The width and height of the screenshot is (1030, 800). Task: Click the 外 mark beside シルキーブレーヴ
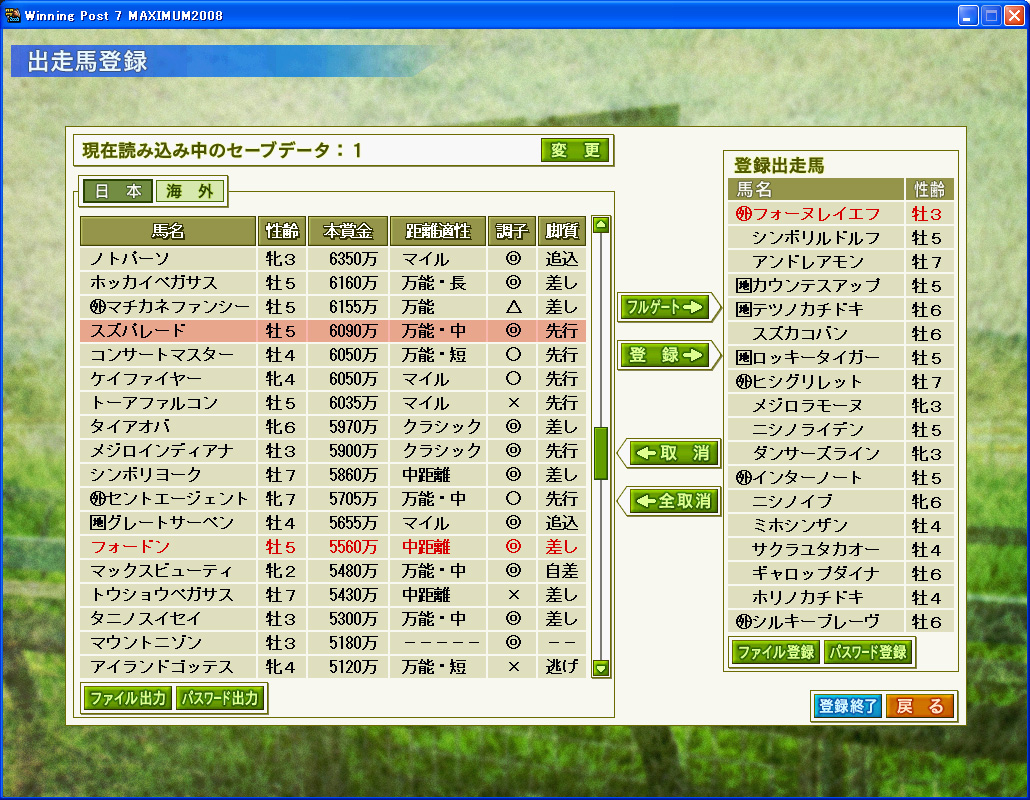point(744,621)
